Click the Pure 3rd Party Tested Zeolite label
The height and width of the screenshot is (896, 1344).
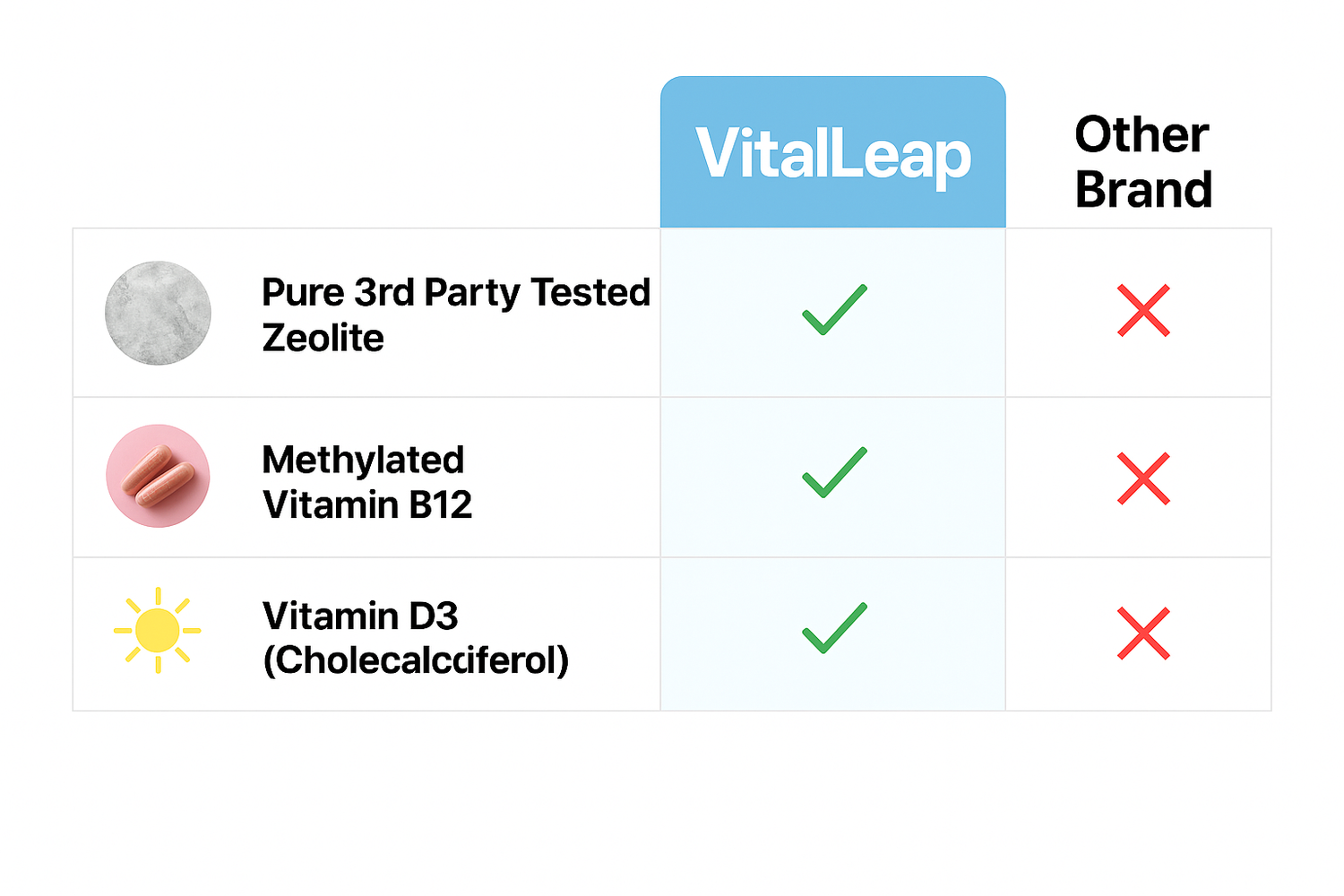(456, 314)
